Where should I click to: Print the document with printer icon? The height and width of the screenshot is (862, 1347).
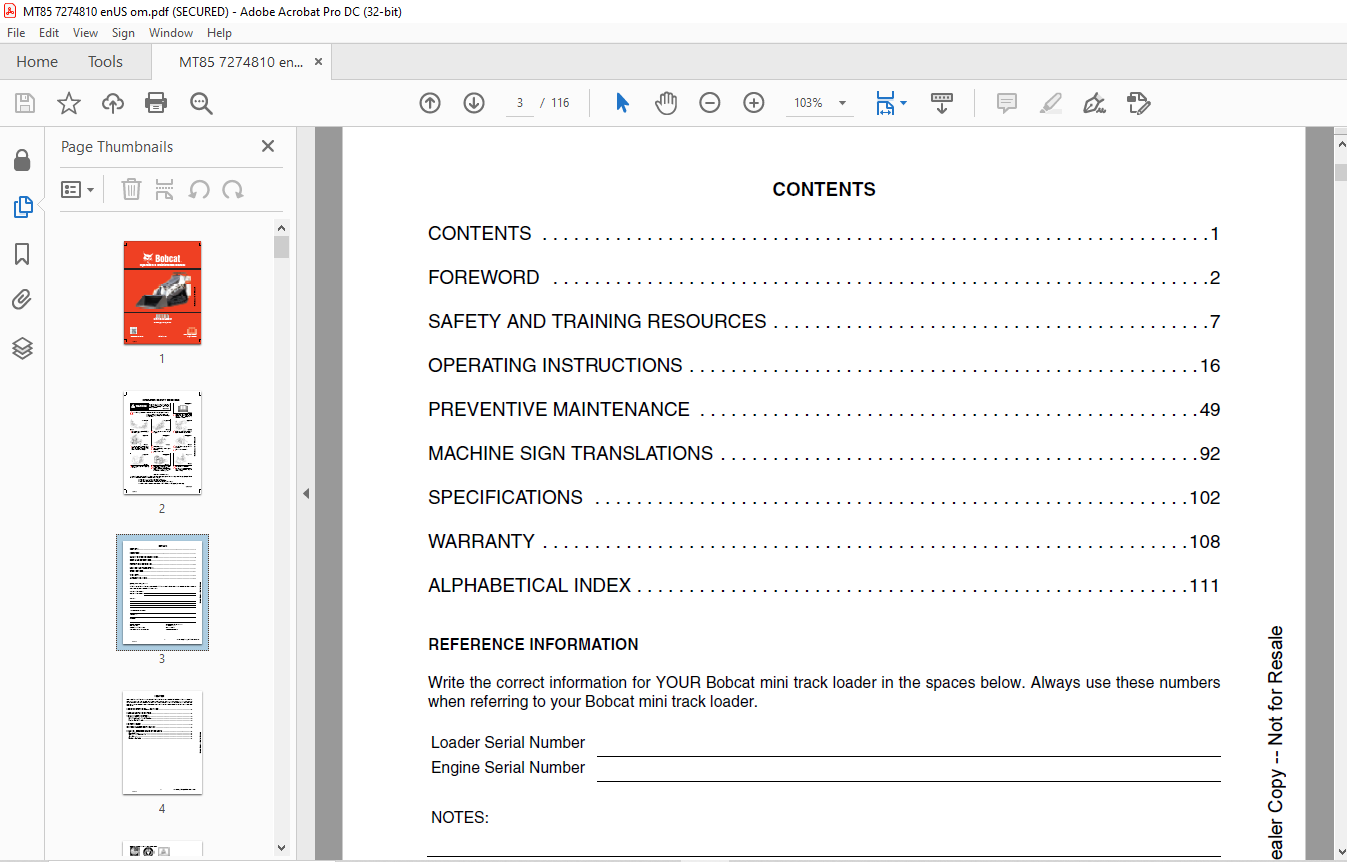click(156, 103)
